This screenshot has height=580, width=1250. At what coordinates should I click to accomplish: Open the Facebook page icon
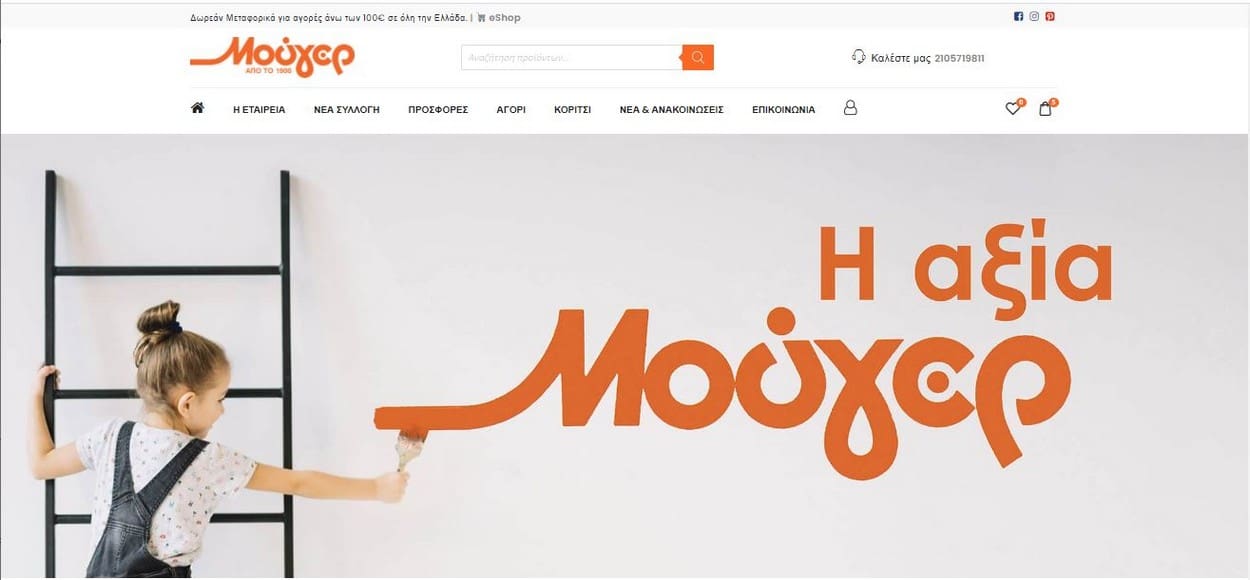click(1019, 16)
